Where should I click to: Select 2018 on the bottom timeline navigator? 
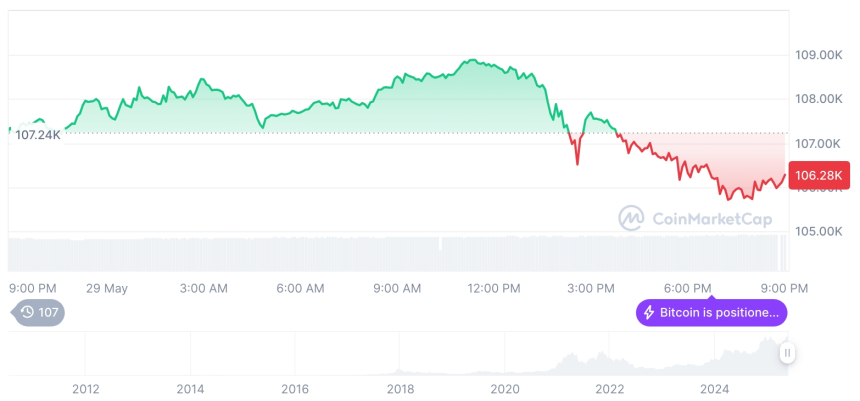coord(400,388)
